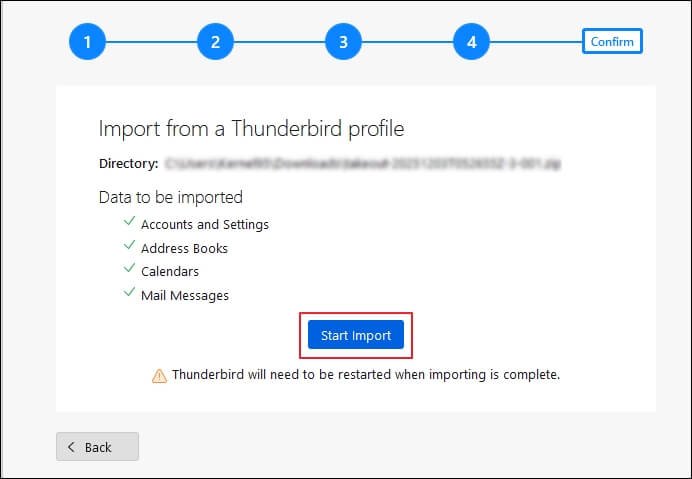The image size is (692, 479).
Task: Click 'Data to be imported' subheading
Action: [171, 197]
